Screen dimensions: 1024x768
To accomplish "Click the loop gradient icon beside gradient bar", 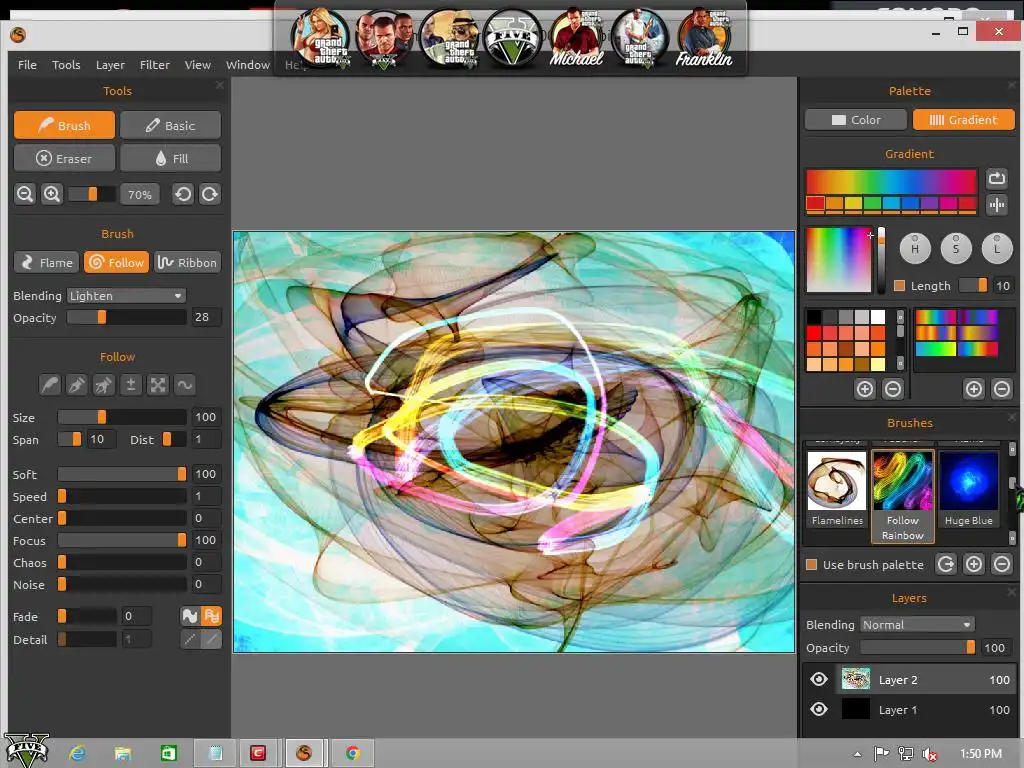I will point(997,178).
